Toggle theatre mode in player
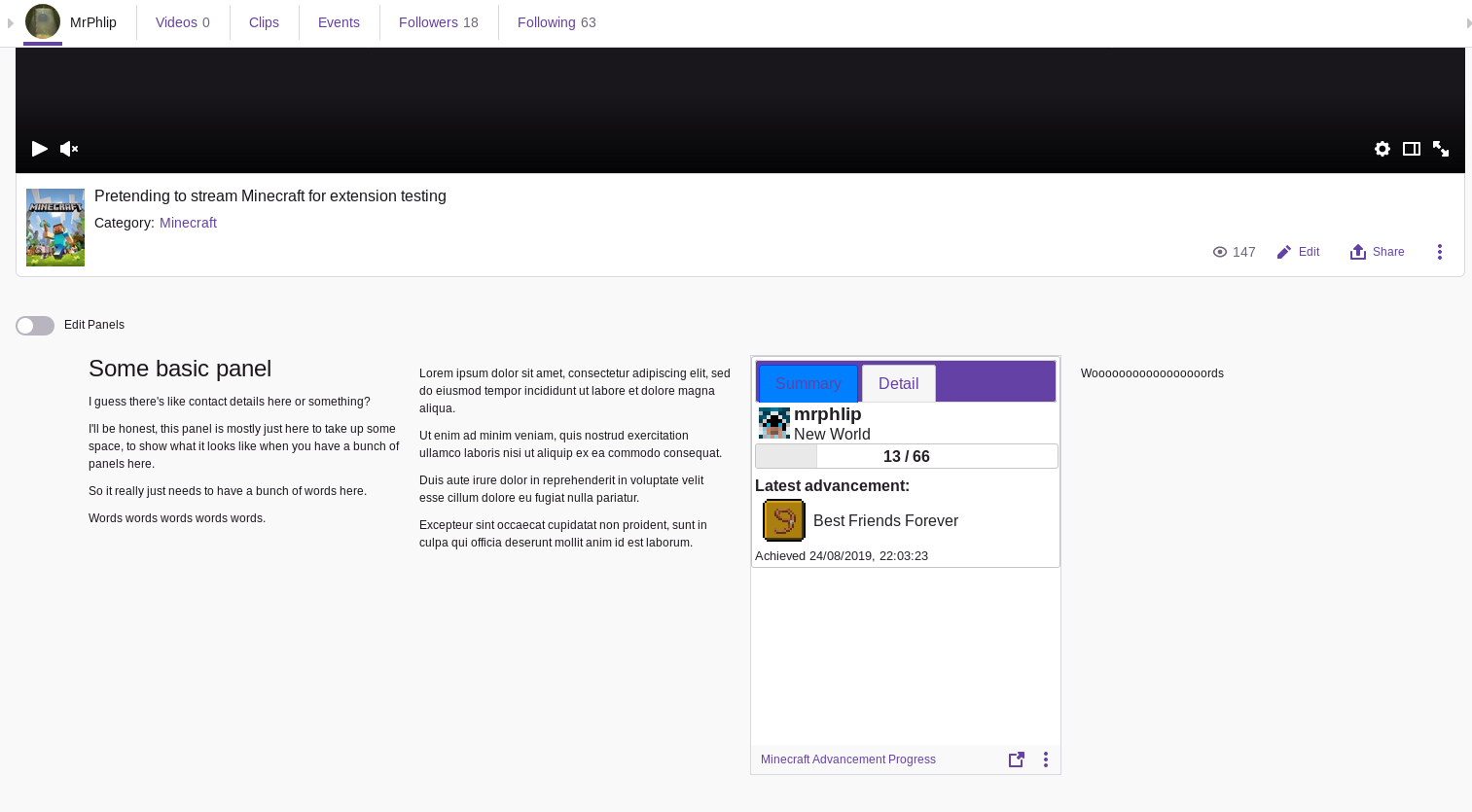 (x=1412, y=149)
